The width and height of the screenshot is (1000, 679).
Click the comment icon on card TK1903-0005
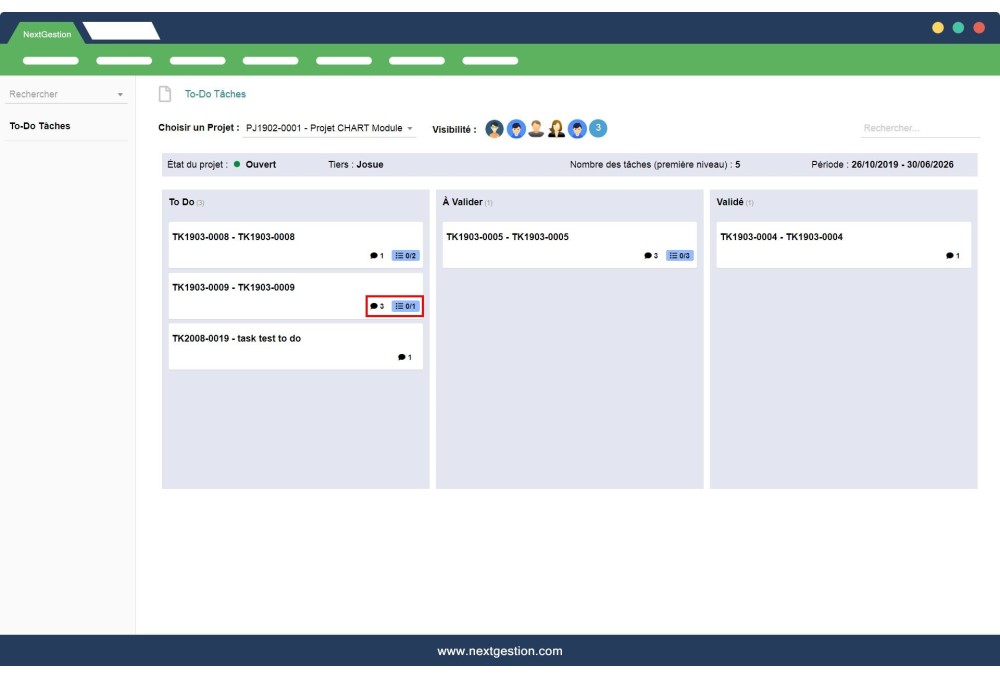650,255
